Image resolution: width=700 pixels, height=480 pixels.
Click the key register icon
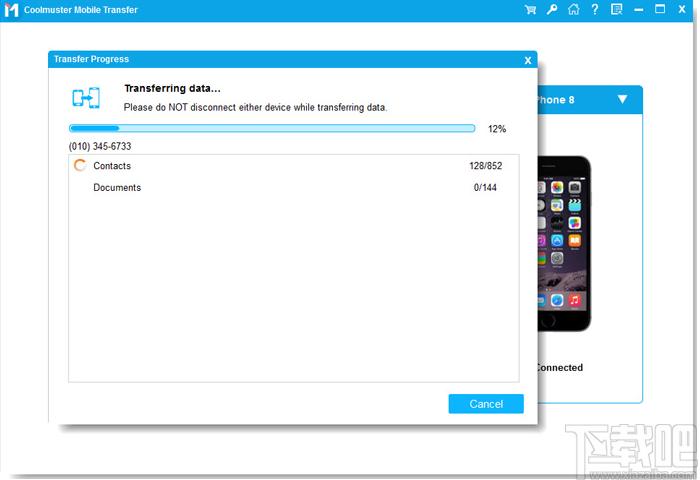pyautogui.click(x=552, y=9)
